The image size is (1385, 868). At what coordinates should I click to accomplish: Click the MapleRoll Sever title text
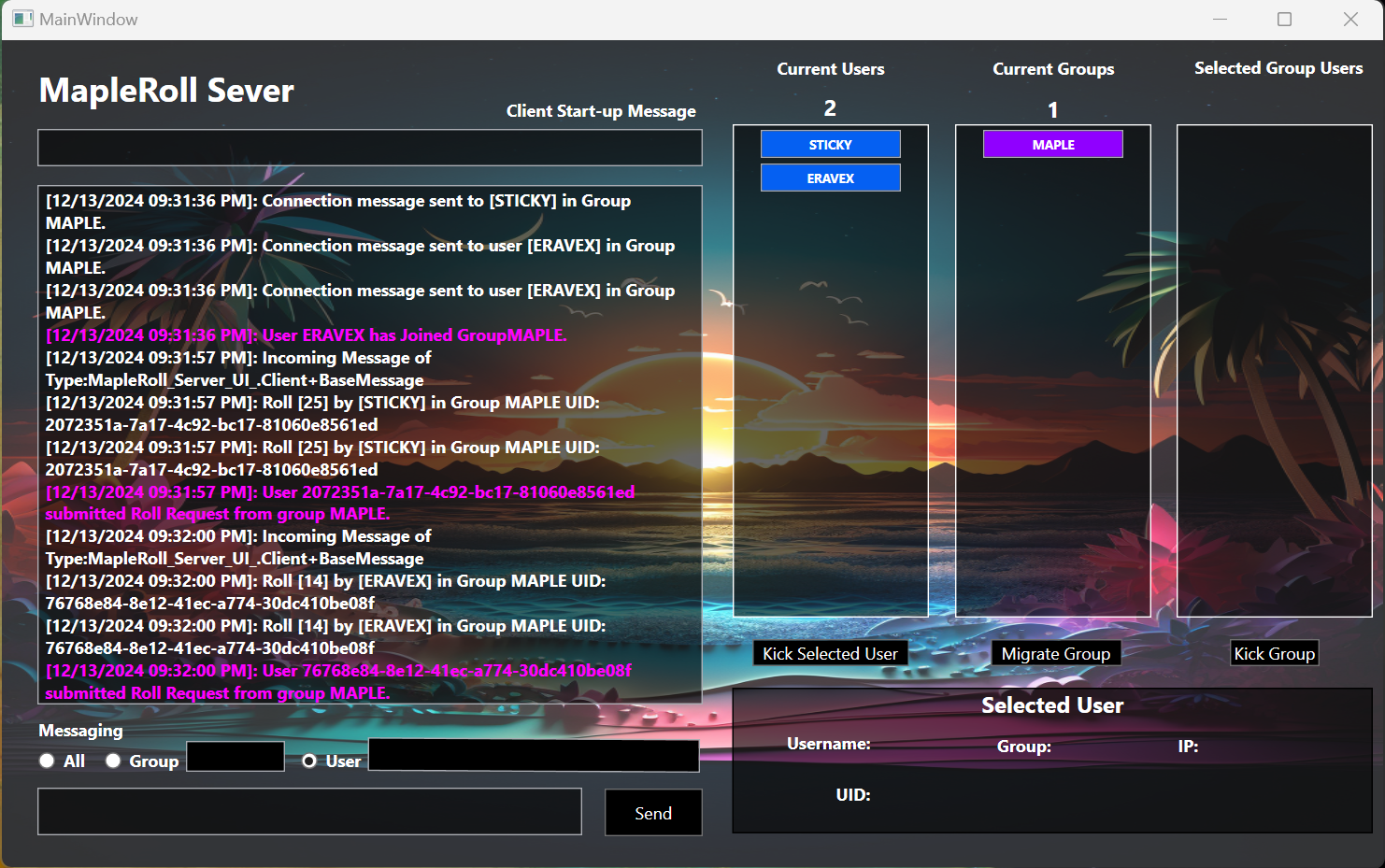pyautogui.click(x=165, y=91)
